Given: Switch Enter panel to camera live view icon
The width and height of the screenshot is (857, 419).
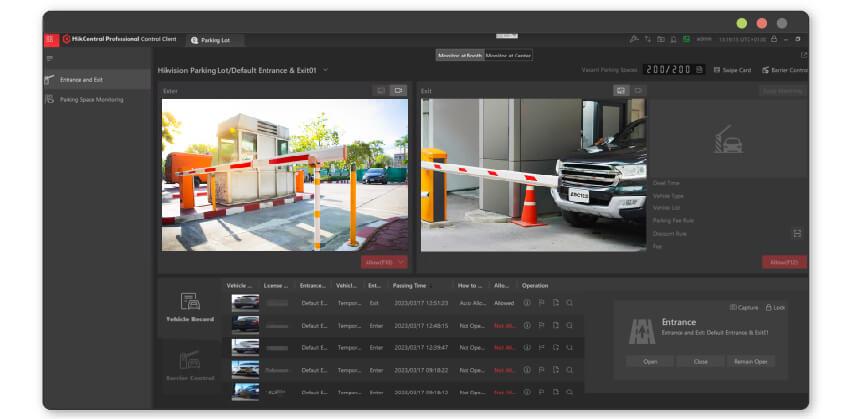Looking at the screenshot, I should tap(398, 91).
